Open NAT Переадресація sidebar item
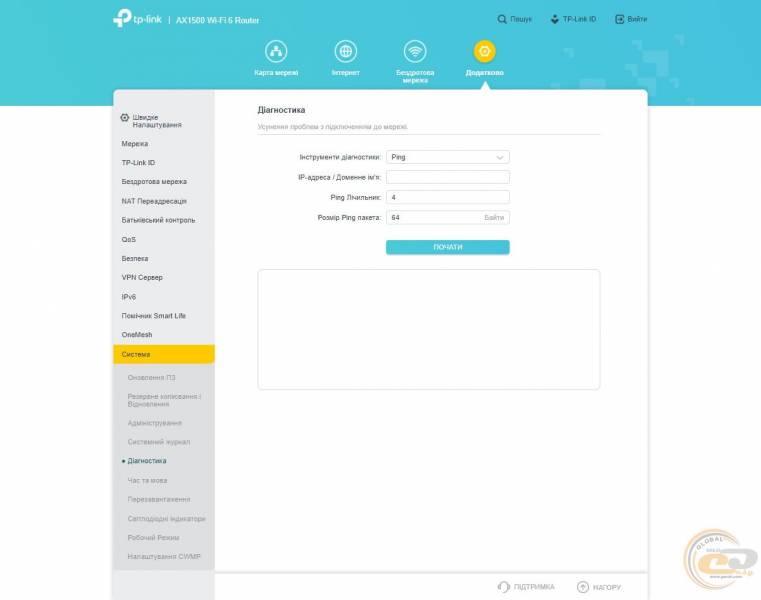Image resolution: width=761 pixels, height=600 pixels. 154,201
